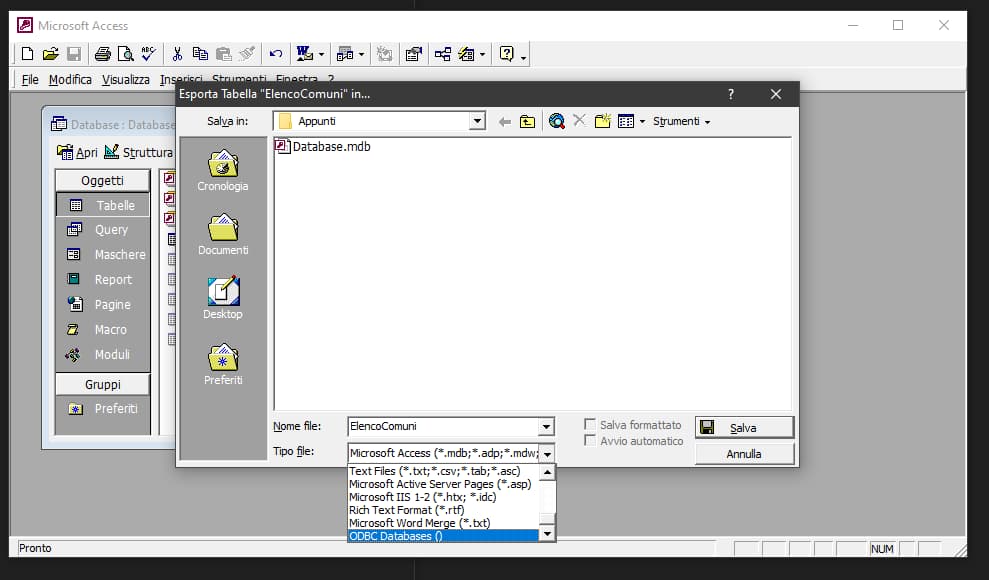Click the New Object toolbar icon
Screen dimensions: 989x580
pyautogui.click(x=467, y=54)
